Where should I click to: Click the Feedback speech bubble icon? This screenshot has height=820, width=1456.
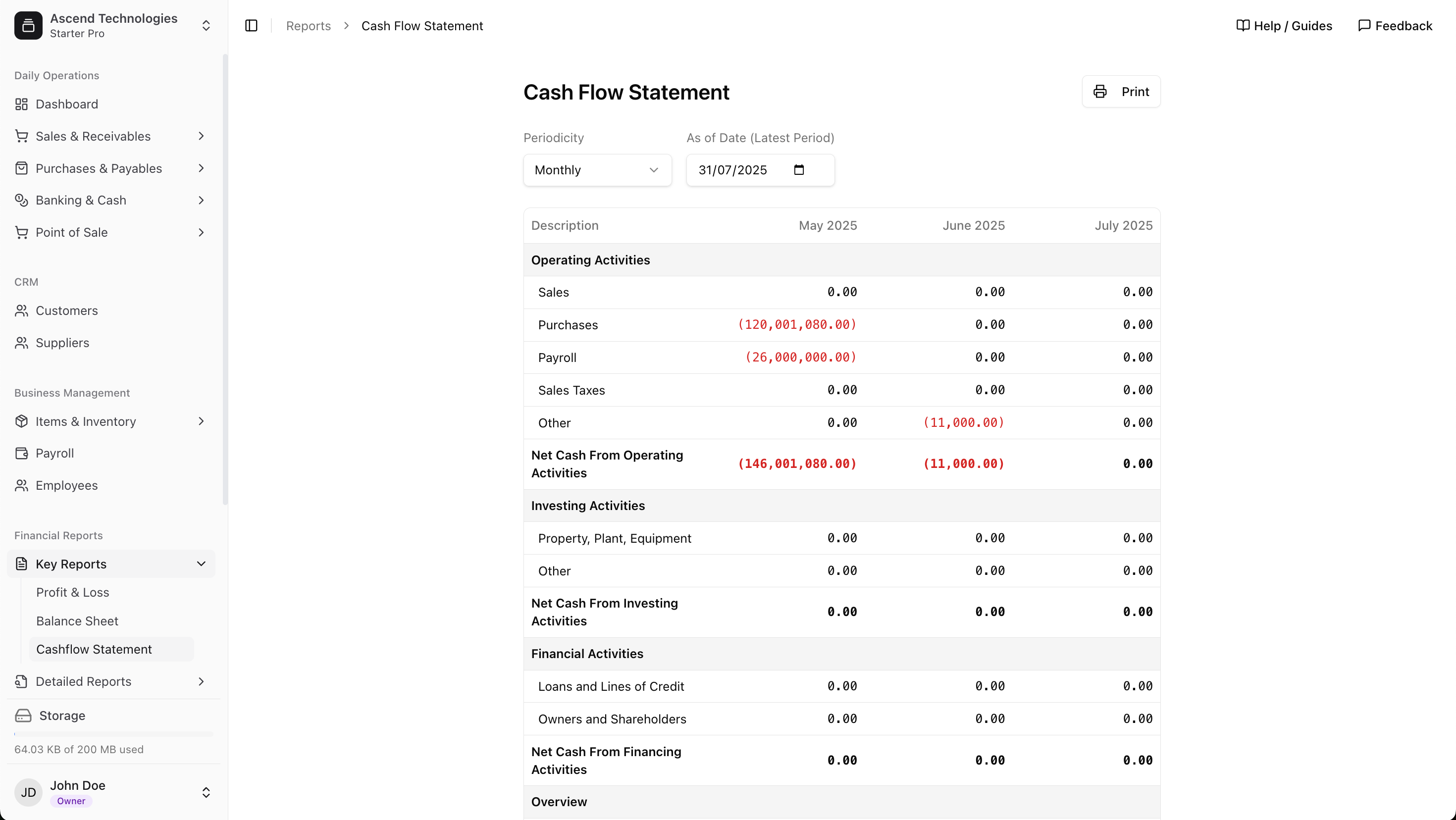pos(1364,25)
